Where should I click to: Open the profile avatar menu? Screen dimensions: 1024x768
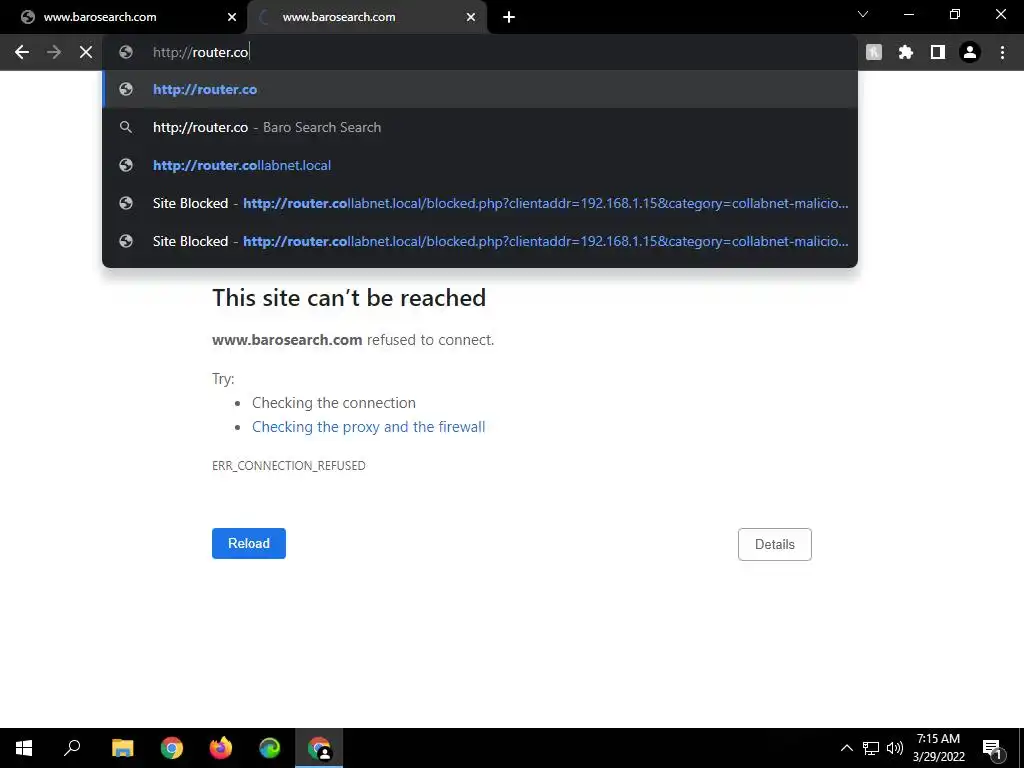click(970, 52)
